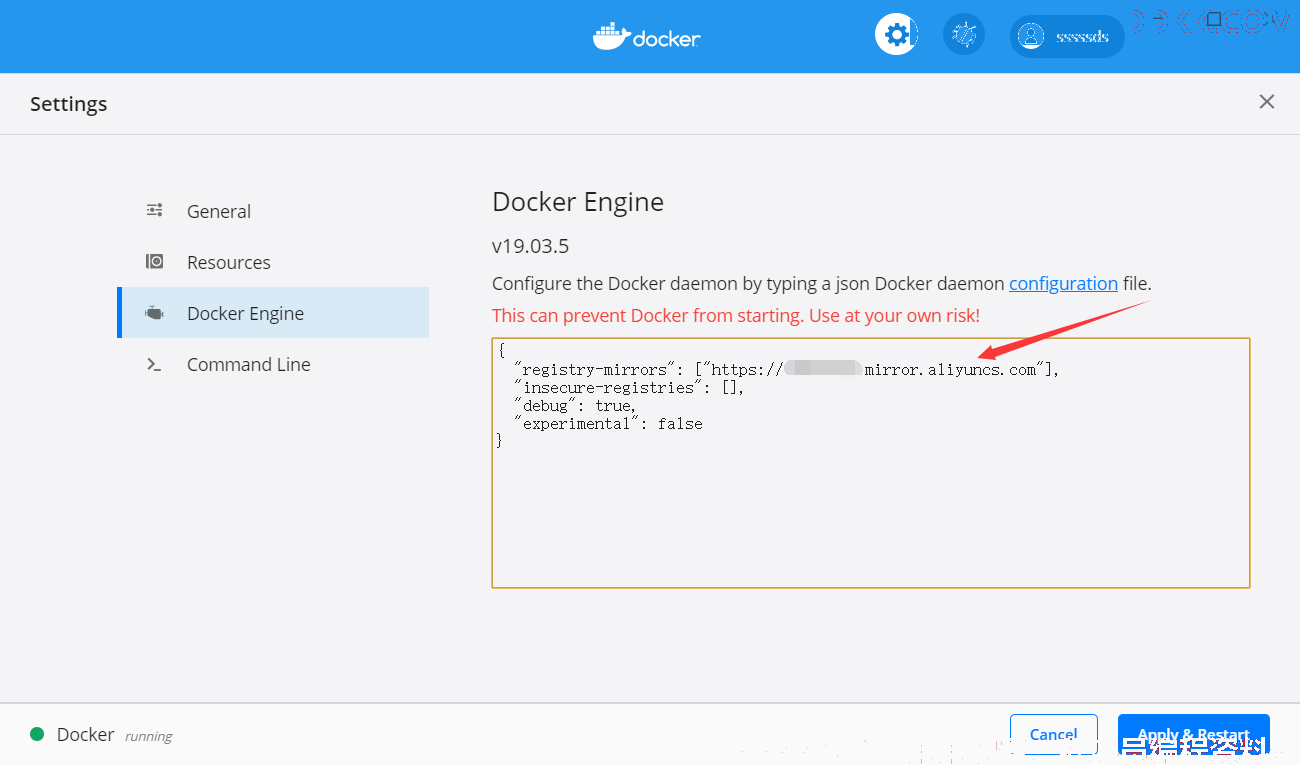Click the Resources disk icon

coord(155,262)
